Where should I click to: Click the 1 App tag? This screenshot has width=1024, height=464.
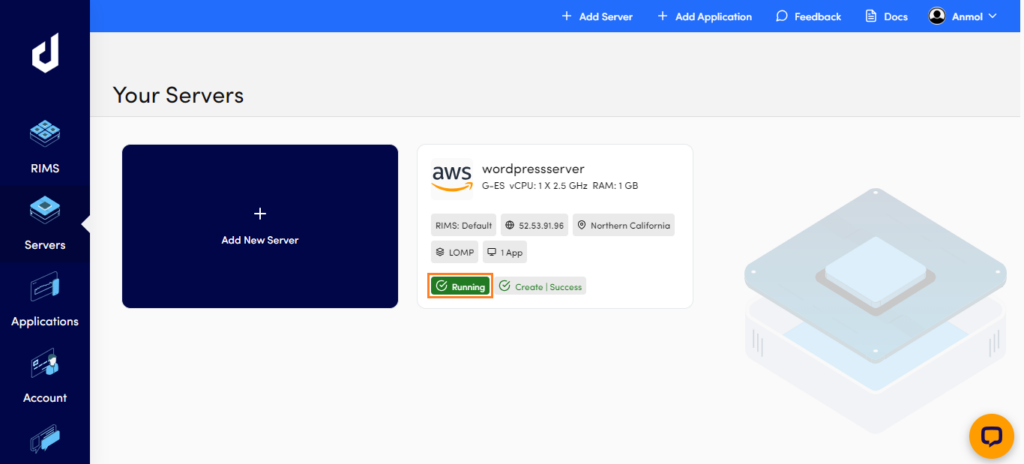click(x=505, y=252)
